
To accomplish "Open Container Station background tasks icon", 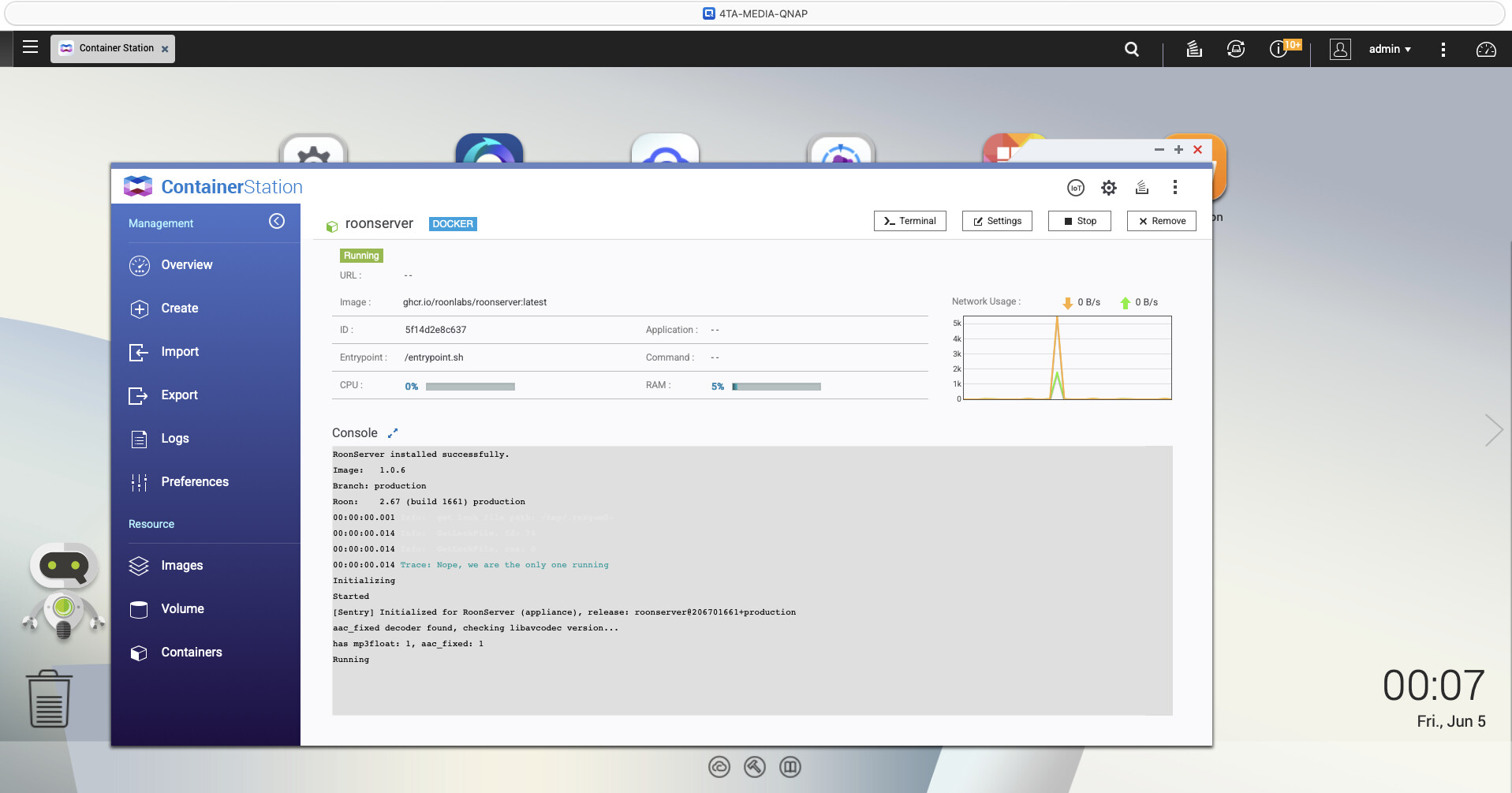I will pos(1142,188).
